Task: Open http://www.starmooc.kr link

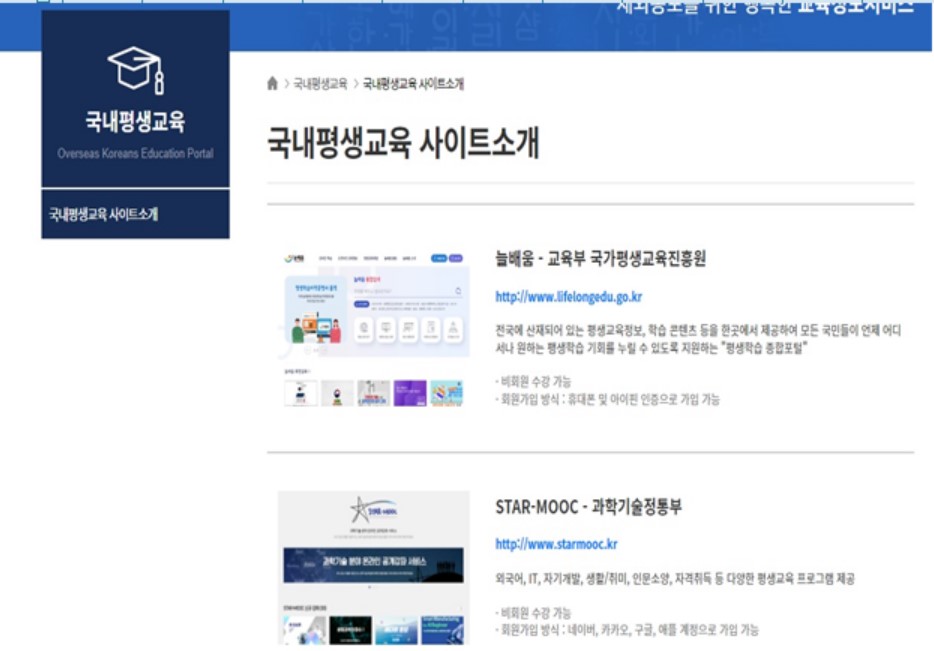Action: [x=556, y=544]
